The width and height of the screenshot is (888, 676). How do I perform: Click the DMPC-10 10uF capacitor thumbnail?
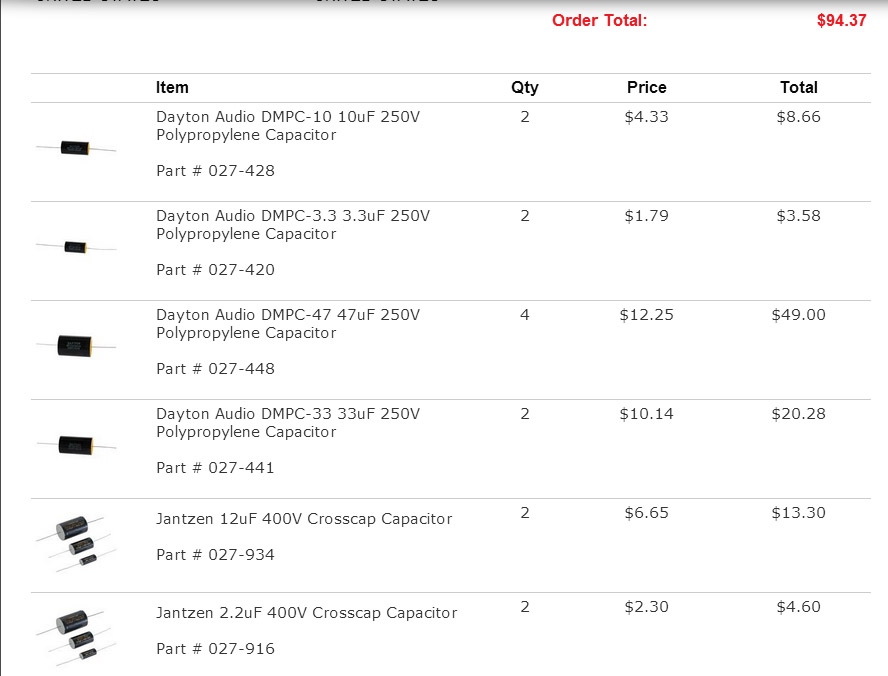pyautogui.click(x=76, y=148)
